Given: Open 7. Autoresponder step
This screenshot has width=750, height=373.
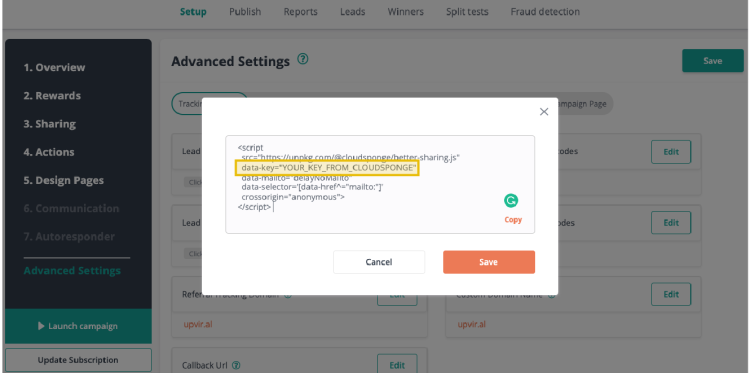Looking at the screenshot, I should pos(69,237).
